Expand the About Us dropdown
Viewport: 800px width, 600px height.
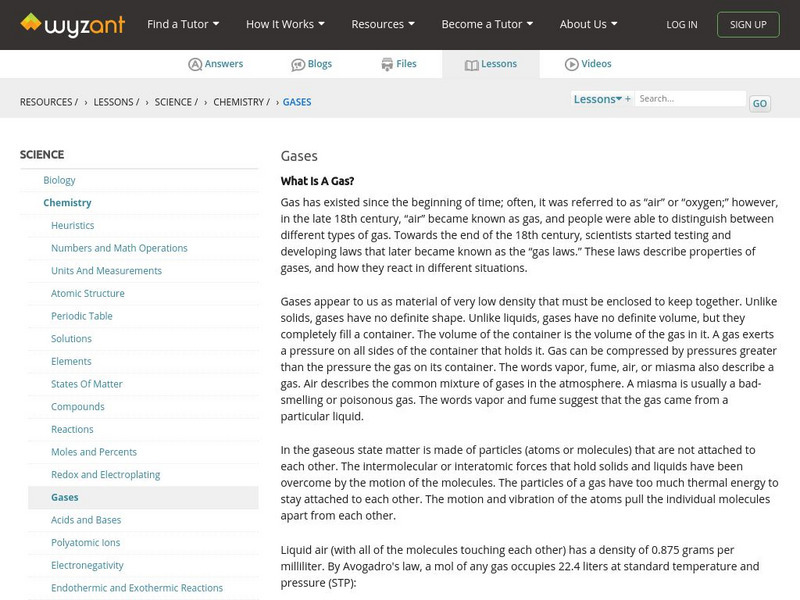pyautogui.click(x=588, y=24)
